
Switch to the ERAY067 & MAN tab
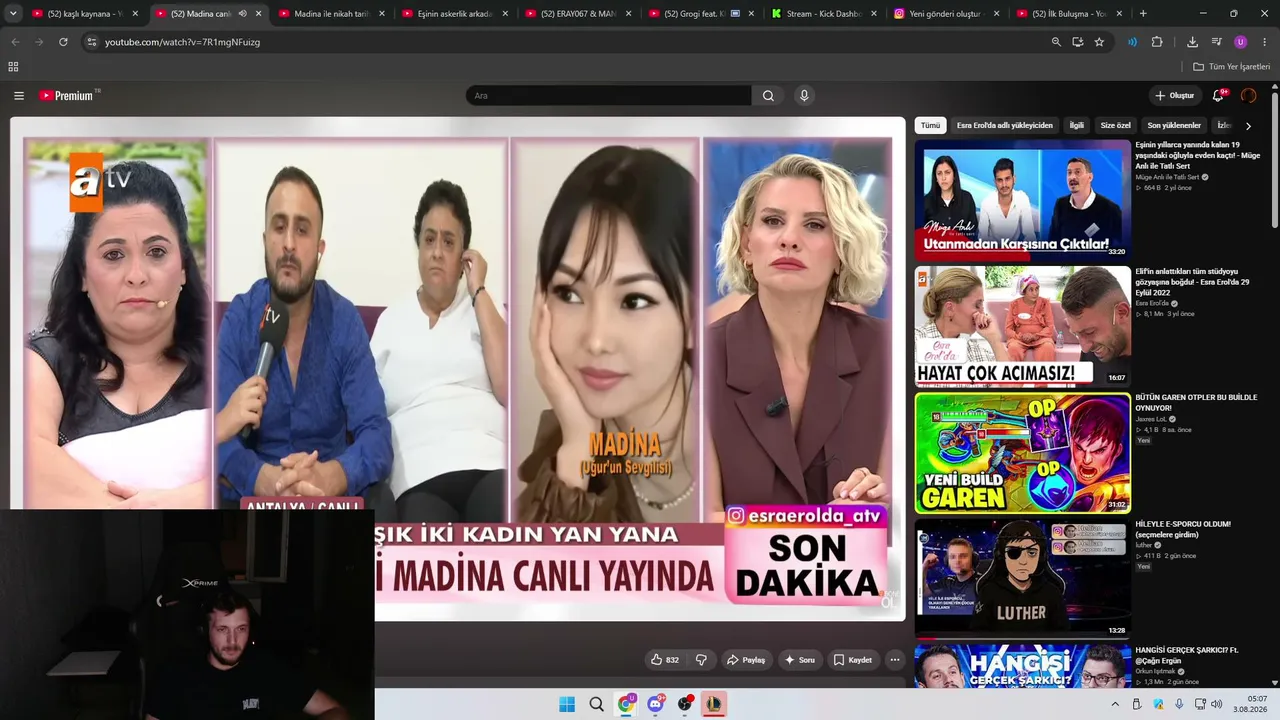click(x=579, y=14)
